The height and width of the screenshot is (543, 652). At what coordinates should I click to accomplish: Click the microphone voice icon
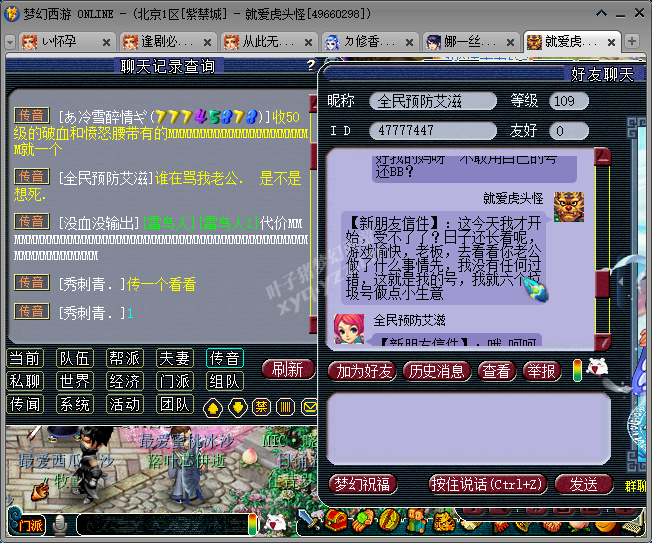(x=60, y=525)
